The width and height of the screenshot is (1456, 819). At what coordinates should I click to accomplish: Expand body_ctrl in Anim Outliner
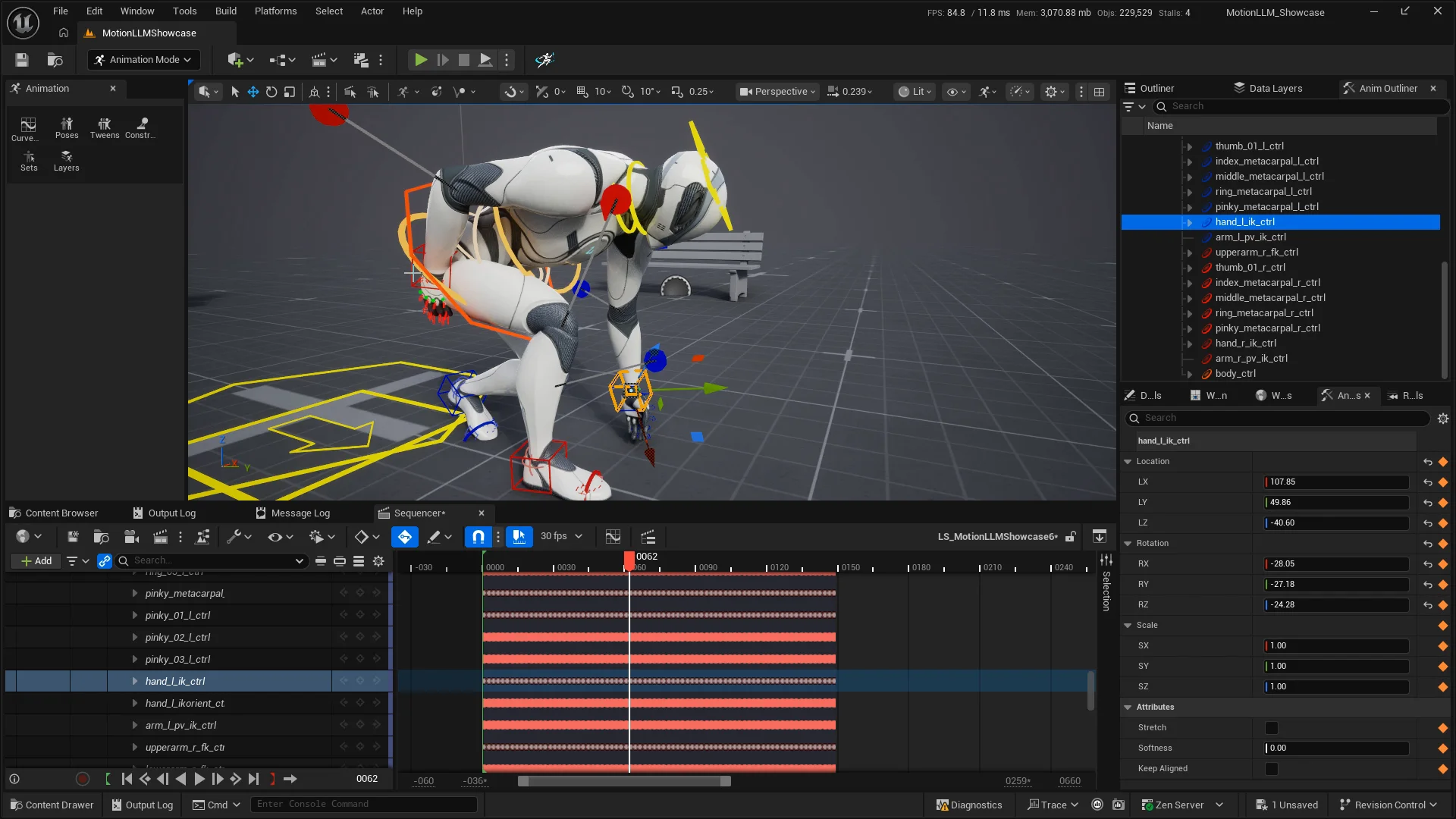(1189, 374)
